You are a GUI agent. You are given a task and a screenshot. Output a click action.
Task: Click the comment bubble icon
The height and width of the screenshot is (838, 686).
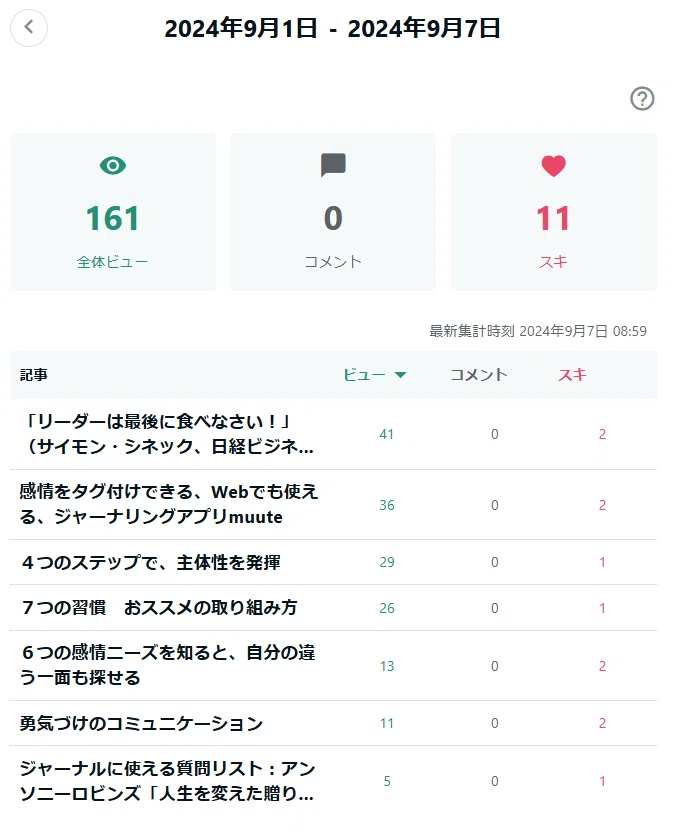tap(333, 165)
